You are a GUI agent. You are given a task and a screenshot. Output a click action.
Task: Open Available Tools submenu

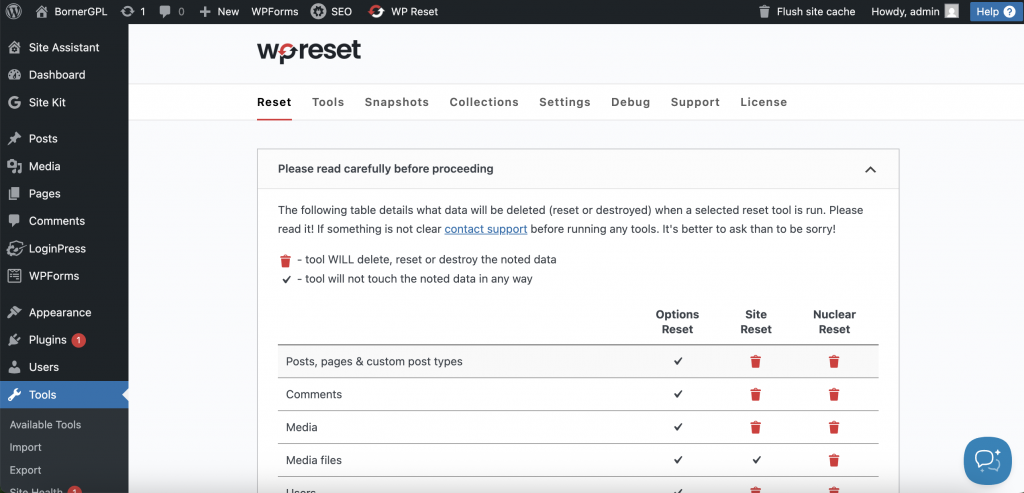click(45, 424)
